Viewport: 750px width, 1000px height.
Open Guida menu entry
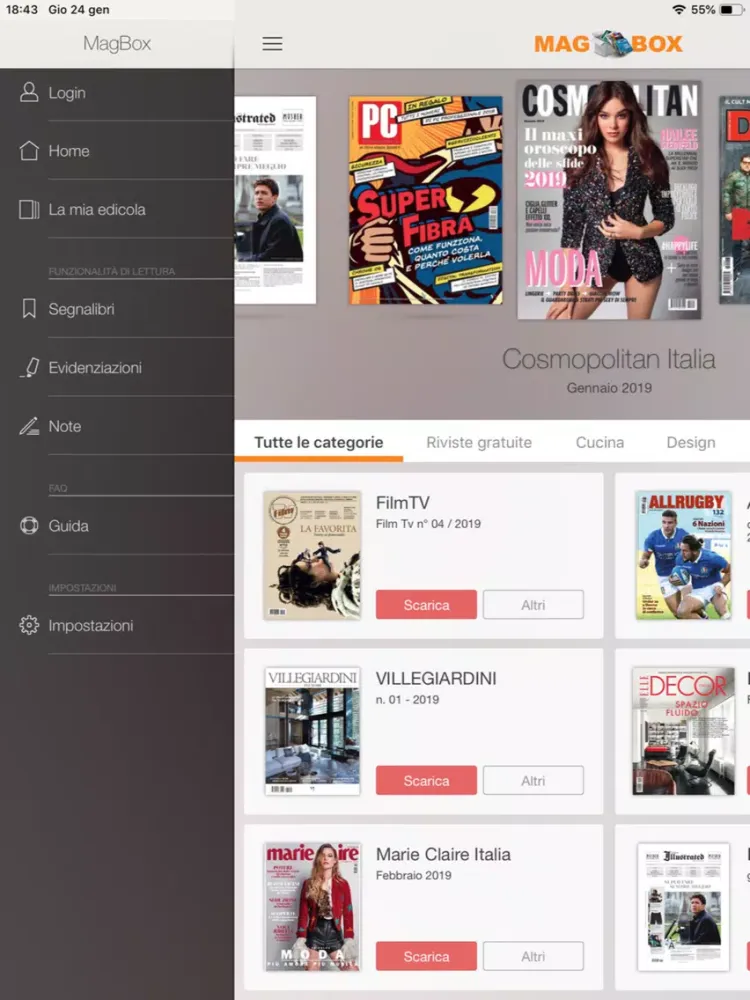click(117, 526)
